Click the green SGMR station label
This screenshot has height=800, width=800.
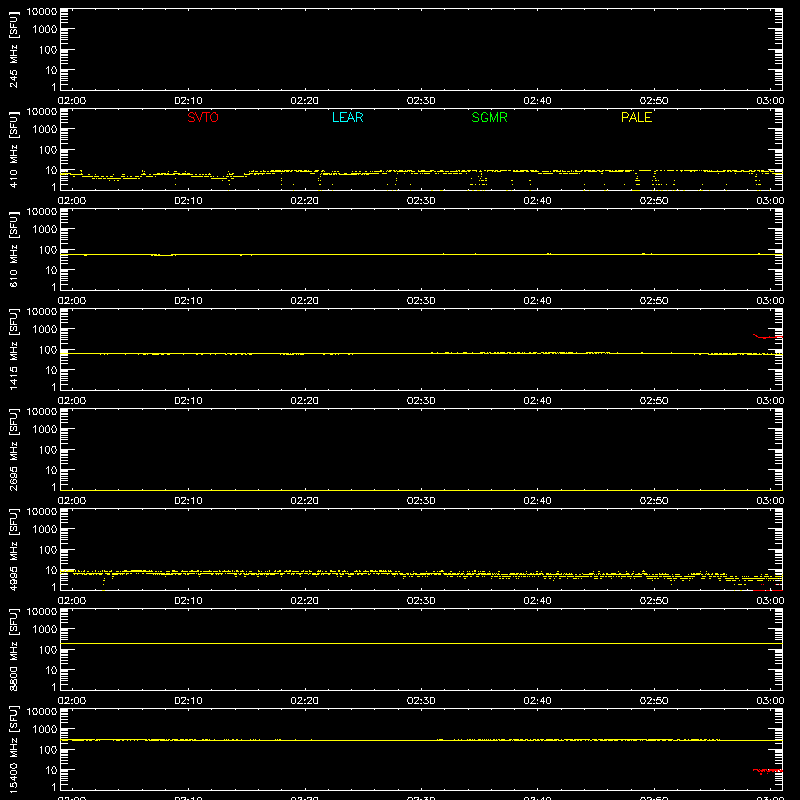(489, 117)
